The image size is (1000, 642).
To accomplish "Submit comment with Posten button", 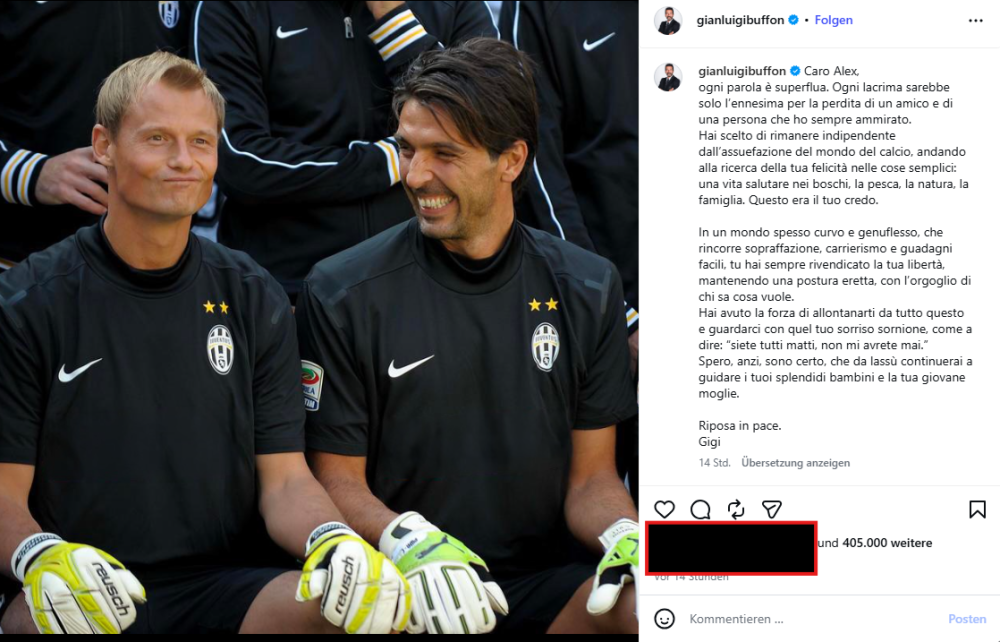I will [967, 619].
